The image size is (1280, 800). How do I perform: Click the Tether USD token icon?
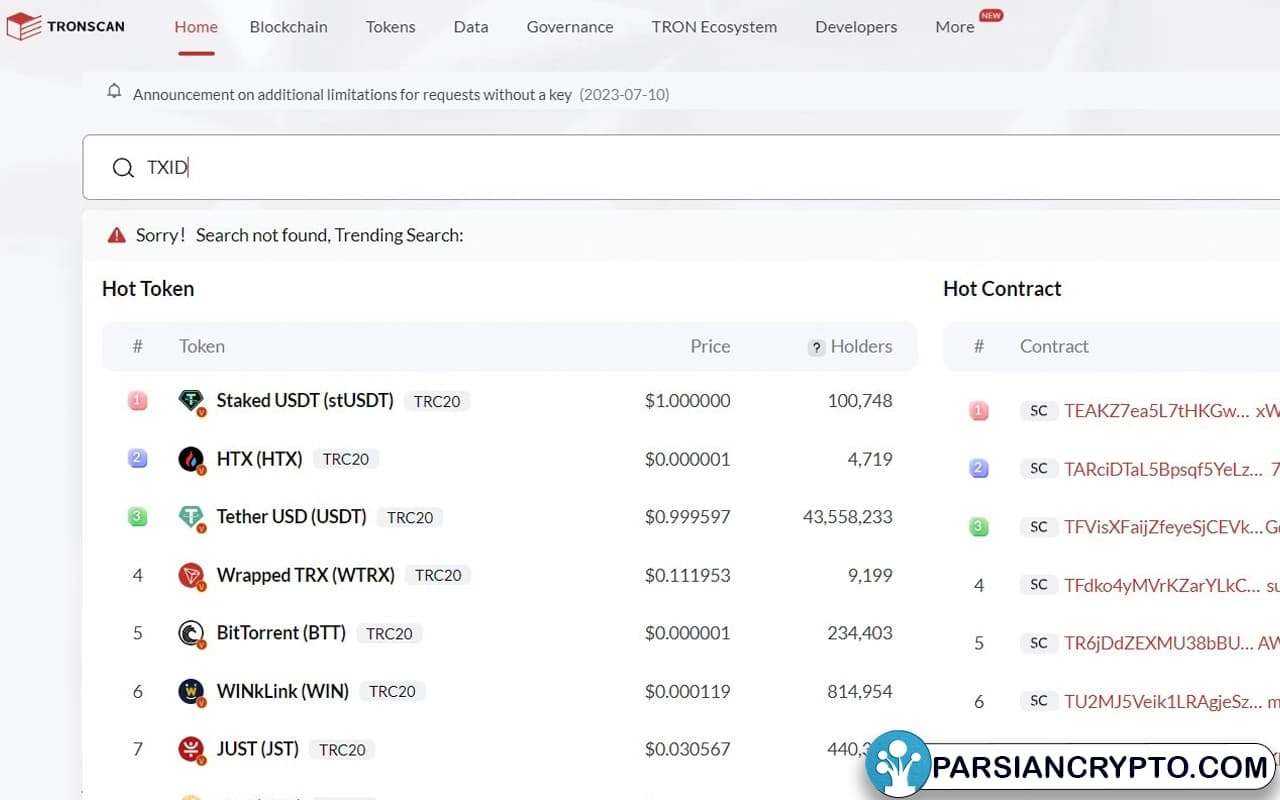coord(191,517)
